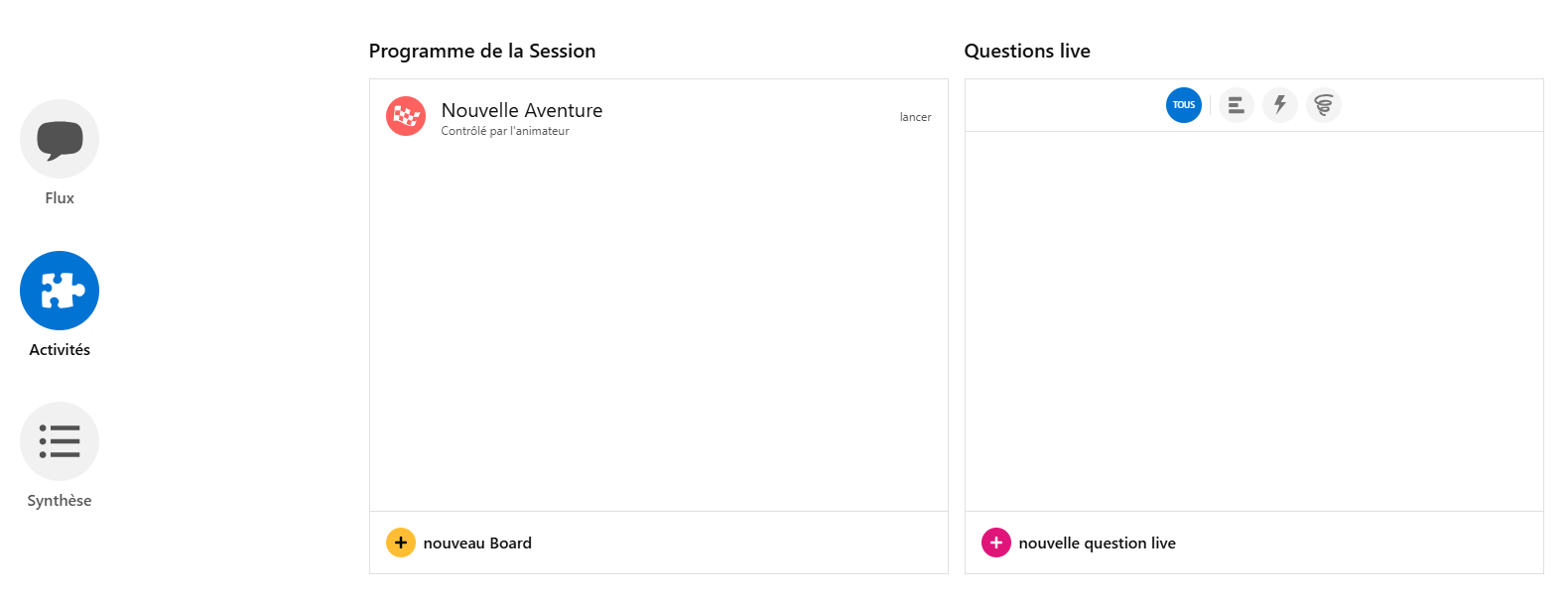The image size is (1568, 603).
Task: Toggle the TOUS filter for live questions
Action: point(1184,105)
